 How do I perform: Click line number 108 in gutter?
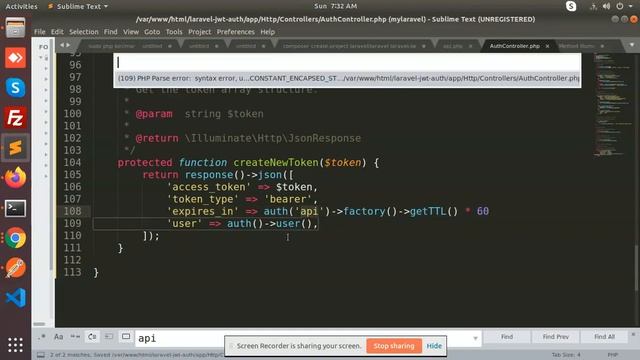tap(72, 211)
